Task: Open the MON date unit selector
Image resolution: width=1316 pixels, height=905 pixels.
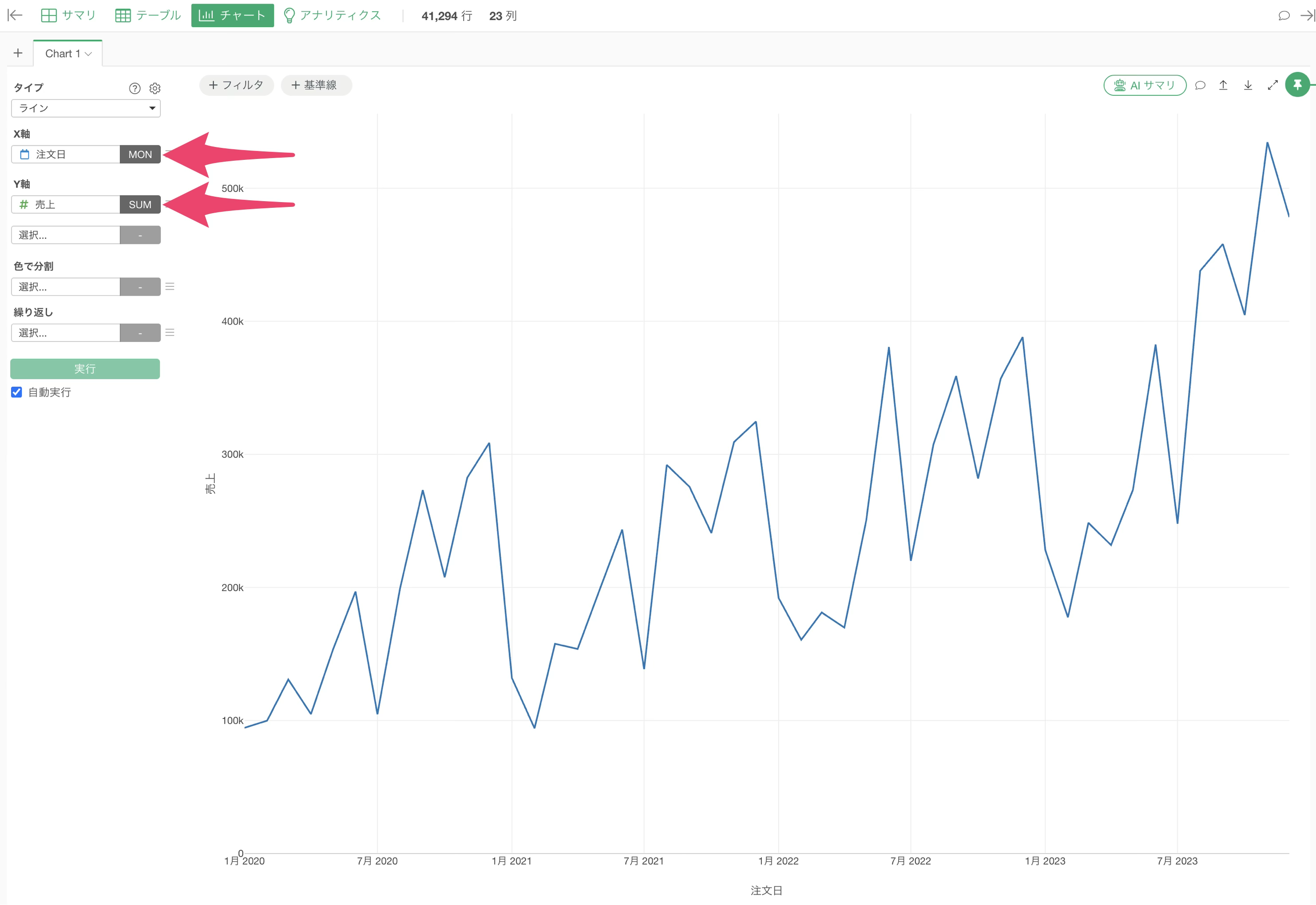Action: coord(140,154)
